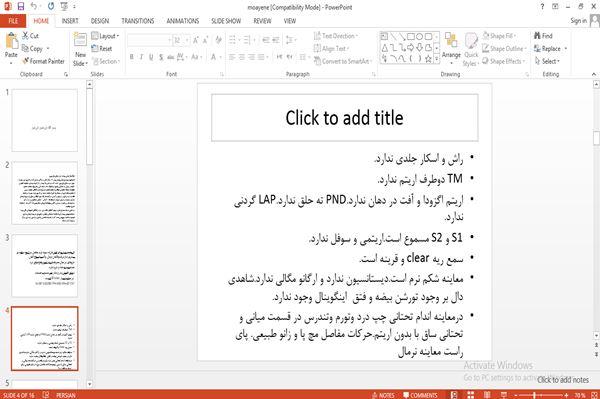Open Text Direction dropdown
The width and height of the screenshot is (600, 399).
coord(336,36)
